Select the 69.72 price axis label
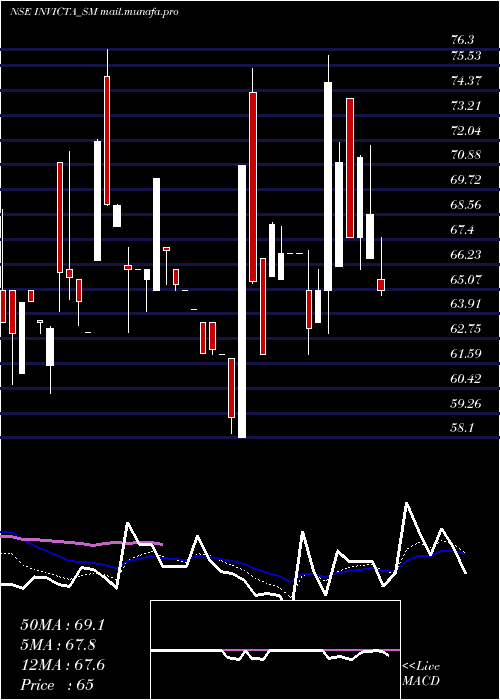Viewport: 500px width, 700px height. tap(466, 180)
